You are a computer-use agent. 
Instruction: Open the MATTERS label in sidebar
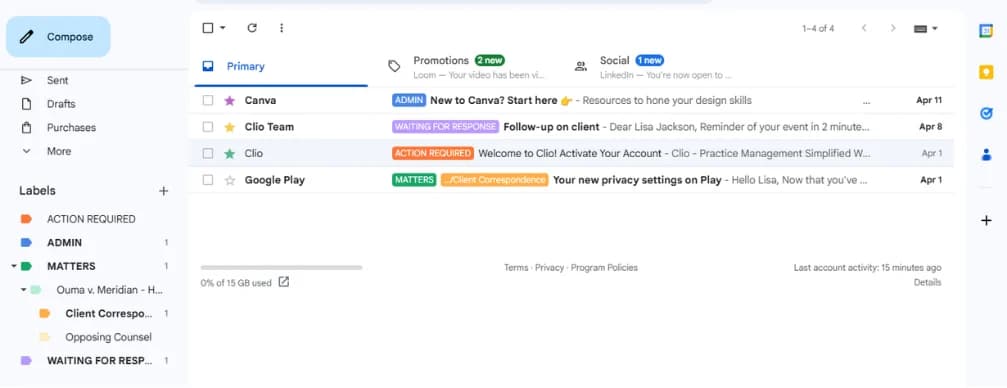point(71,266)
